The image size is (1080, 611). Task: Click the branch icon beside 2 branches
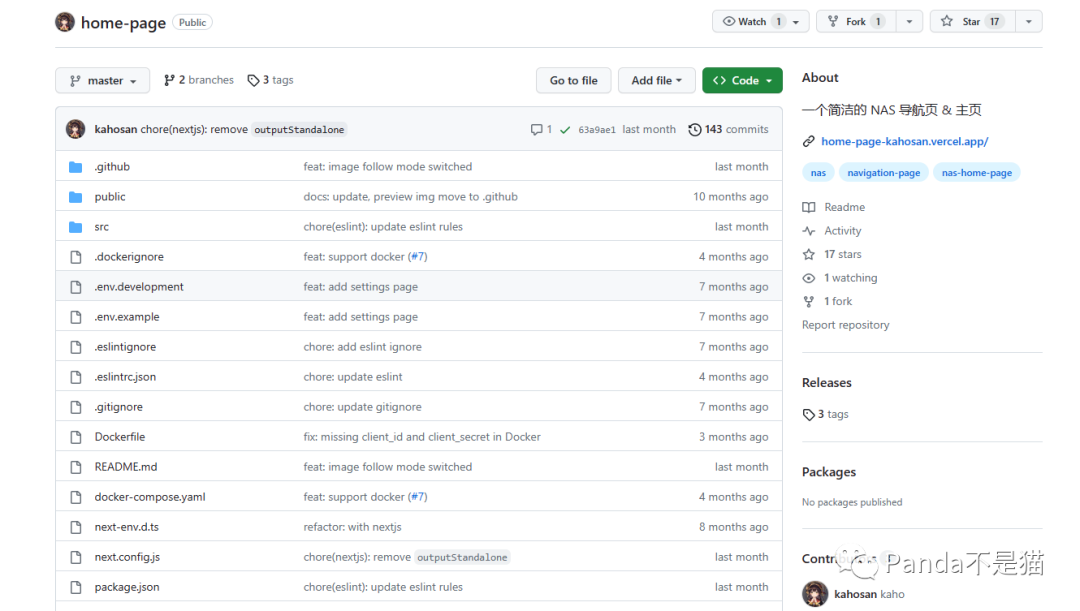click(x=169, y=81)
